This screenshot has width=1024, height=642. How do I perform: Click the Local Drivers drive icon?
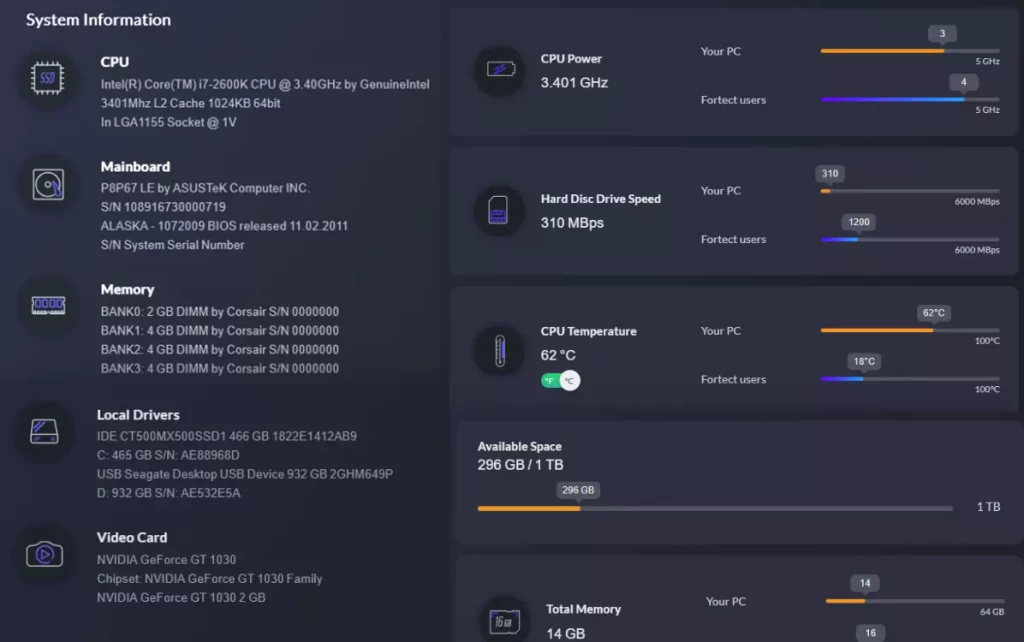pos(44,432)
